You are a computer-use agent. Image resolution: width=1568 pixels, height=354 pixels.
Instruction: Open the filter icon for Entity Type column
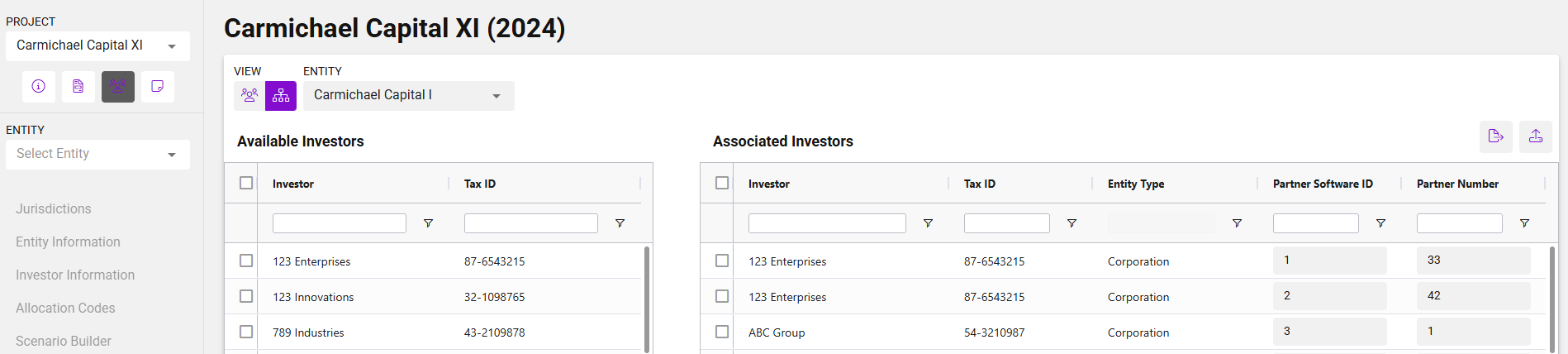click(x=1237, y=223)
